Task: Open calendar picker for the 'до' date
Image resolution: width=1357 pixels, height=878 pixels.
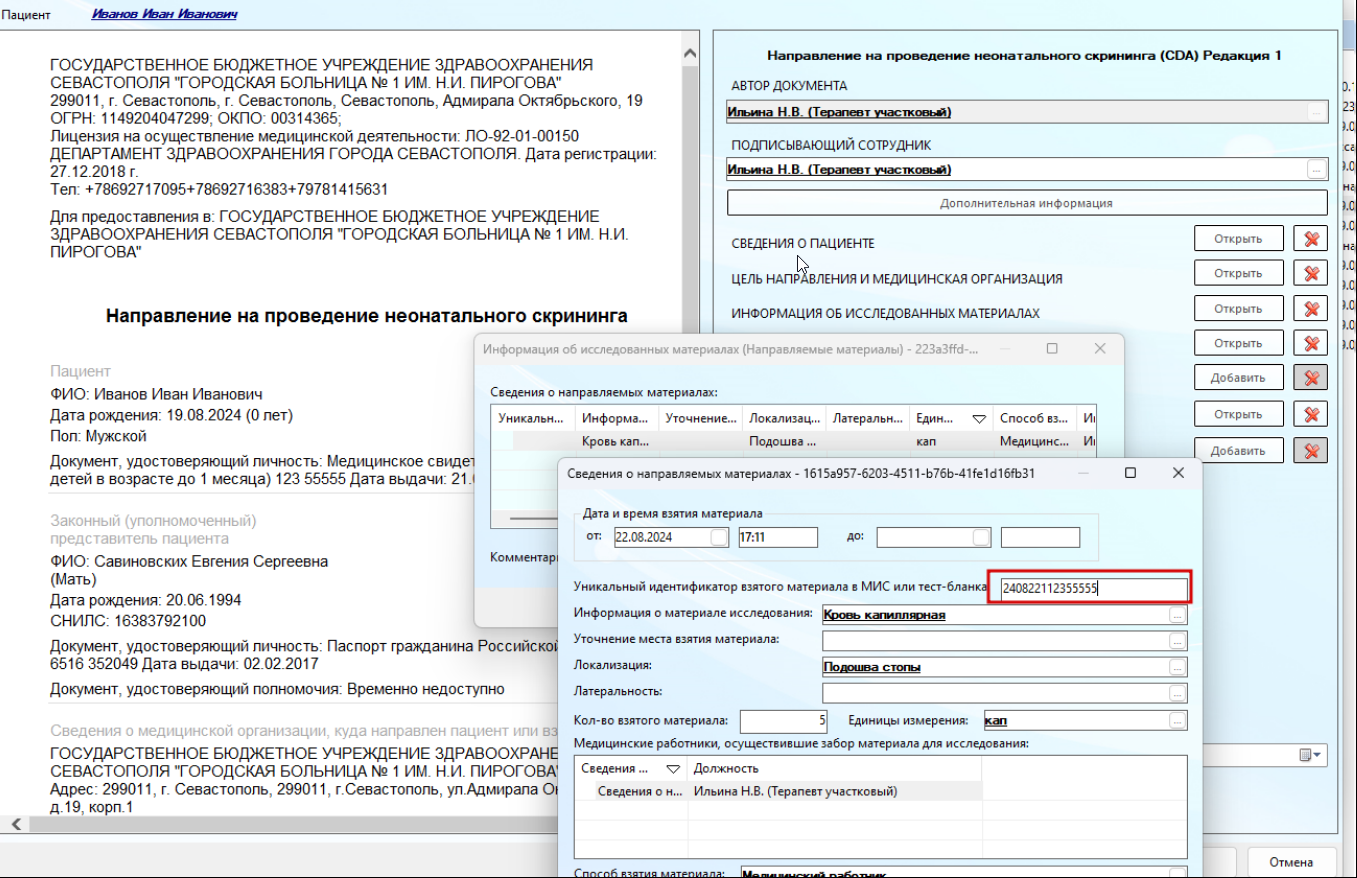Action: pyautogui.click(x=981, y=537)
